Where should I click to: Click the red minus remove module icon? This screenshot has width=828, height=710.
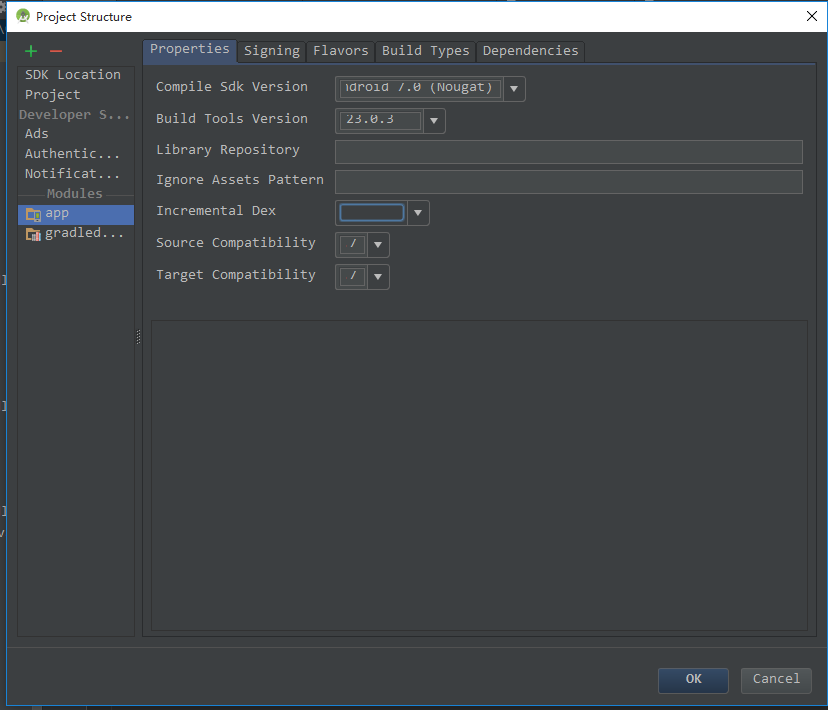click(x=56, y=51)
